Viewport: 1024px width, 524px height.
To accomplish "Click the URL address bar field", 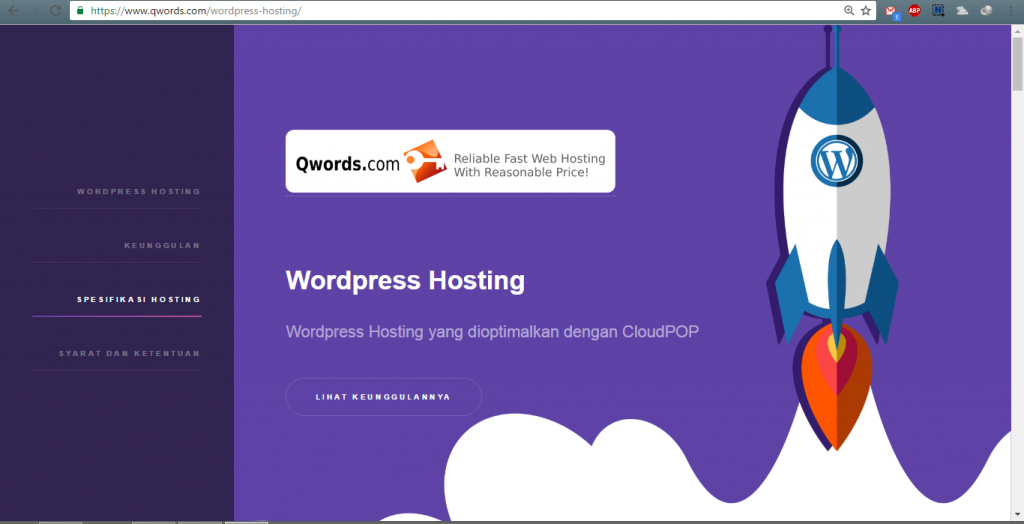I will [450, 11].
